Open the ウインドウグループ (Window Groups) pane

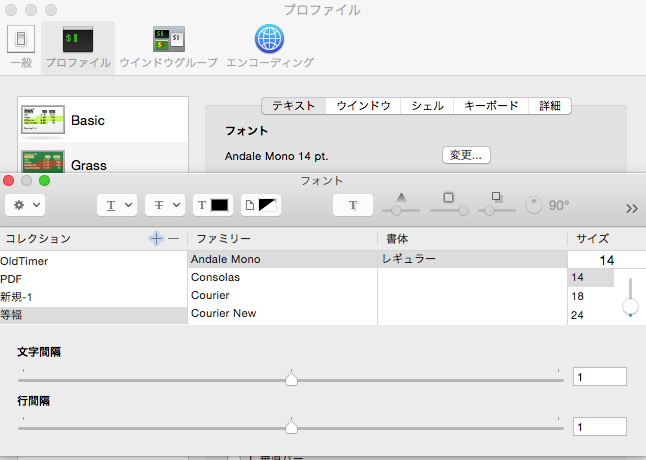(x=168, y=44)
